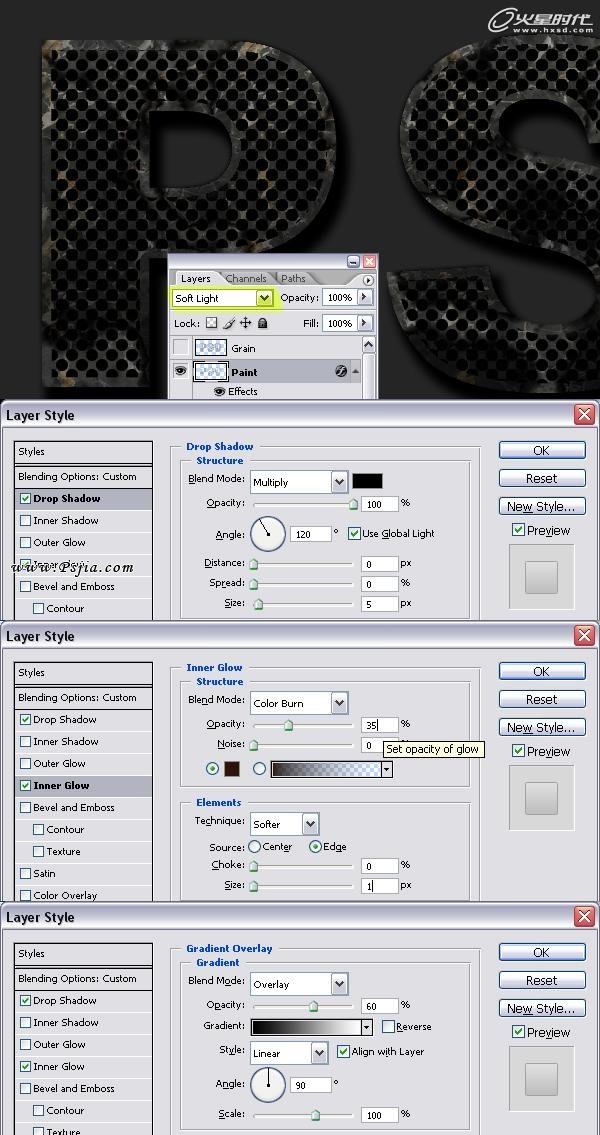Image resolution: width=600 pixels, height=1135 pixels.
Task: Open Gradient Overlay gradient picker arrow
Action: pyautogui.click(x=367, y=1026)
